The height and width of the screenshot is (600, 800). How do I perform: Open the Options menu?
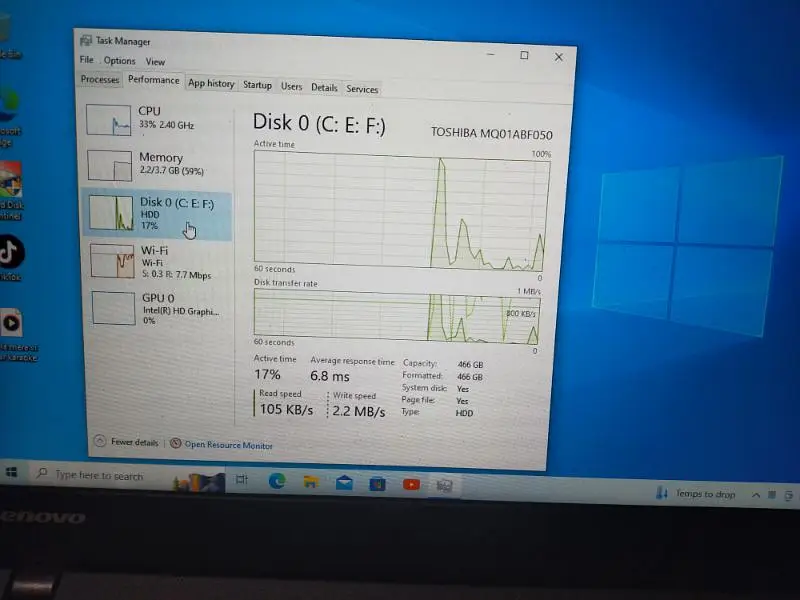[119, 61]
